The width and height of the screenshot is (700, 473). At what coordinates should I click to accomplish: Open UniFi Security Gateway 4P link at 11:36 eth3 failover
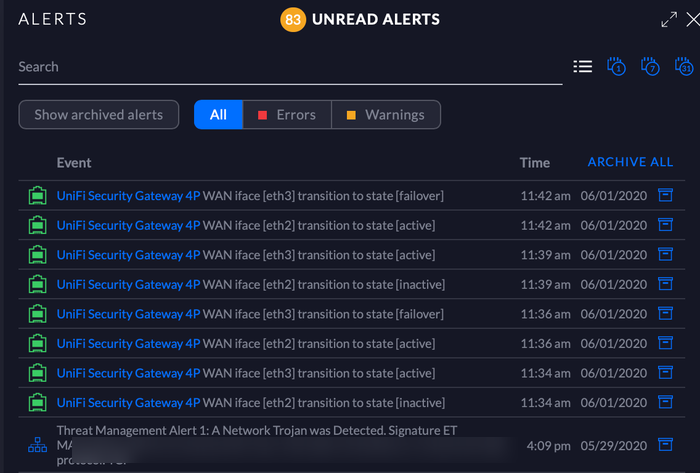tap(129, 314)
